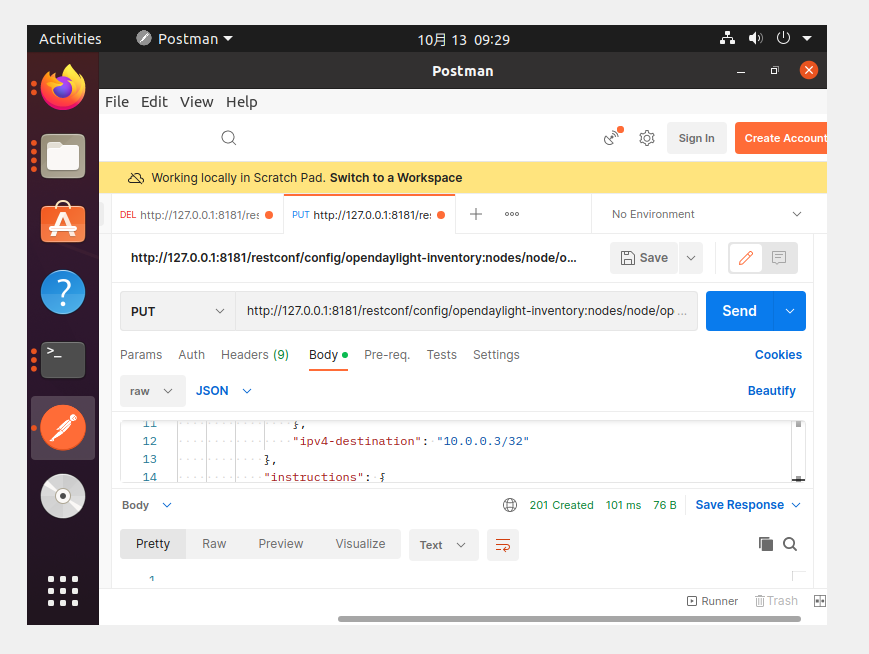Open the Params tab
The image size is (869, 654).
click(141, 355)
